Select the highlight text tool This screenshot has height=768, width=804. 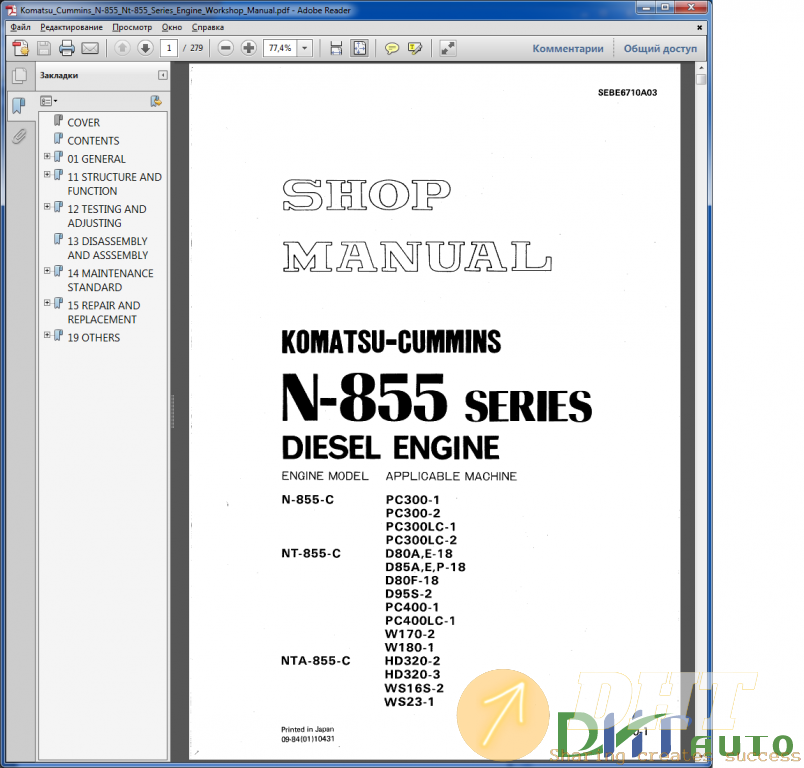pyautogui.click(x=414, y=48)
